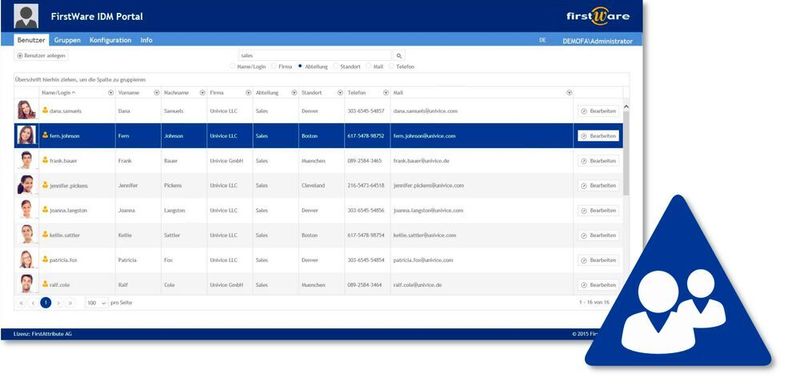The height and width of the screenshot is (386, 800).
Task: Select Telefon search radio option
Action: [392, 66]
